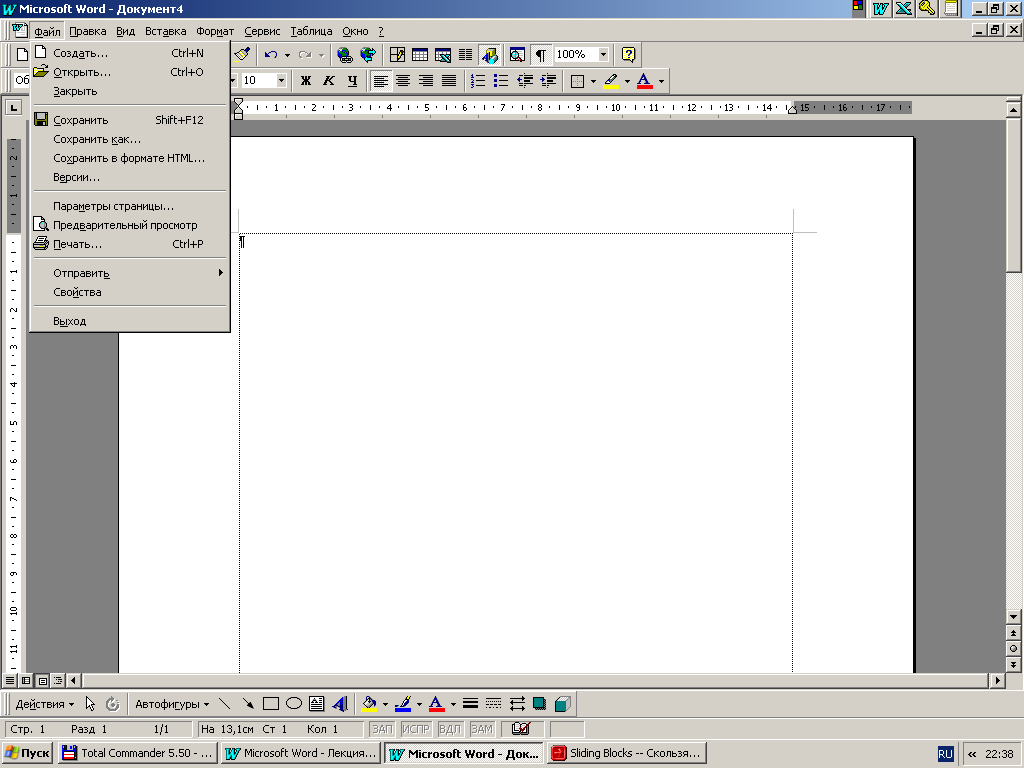
Task: Toggle the show paragraph marks (¶) button
Action: (x=541, y=55)
